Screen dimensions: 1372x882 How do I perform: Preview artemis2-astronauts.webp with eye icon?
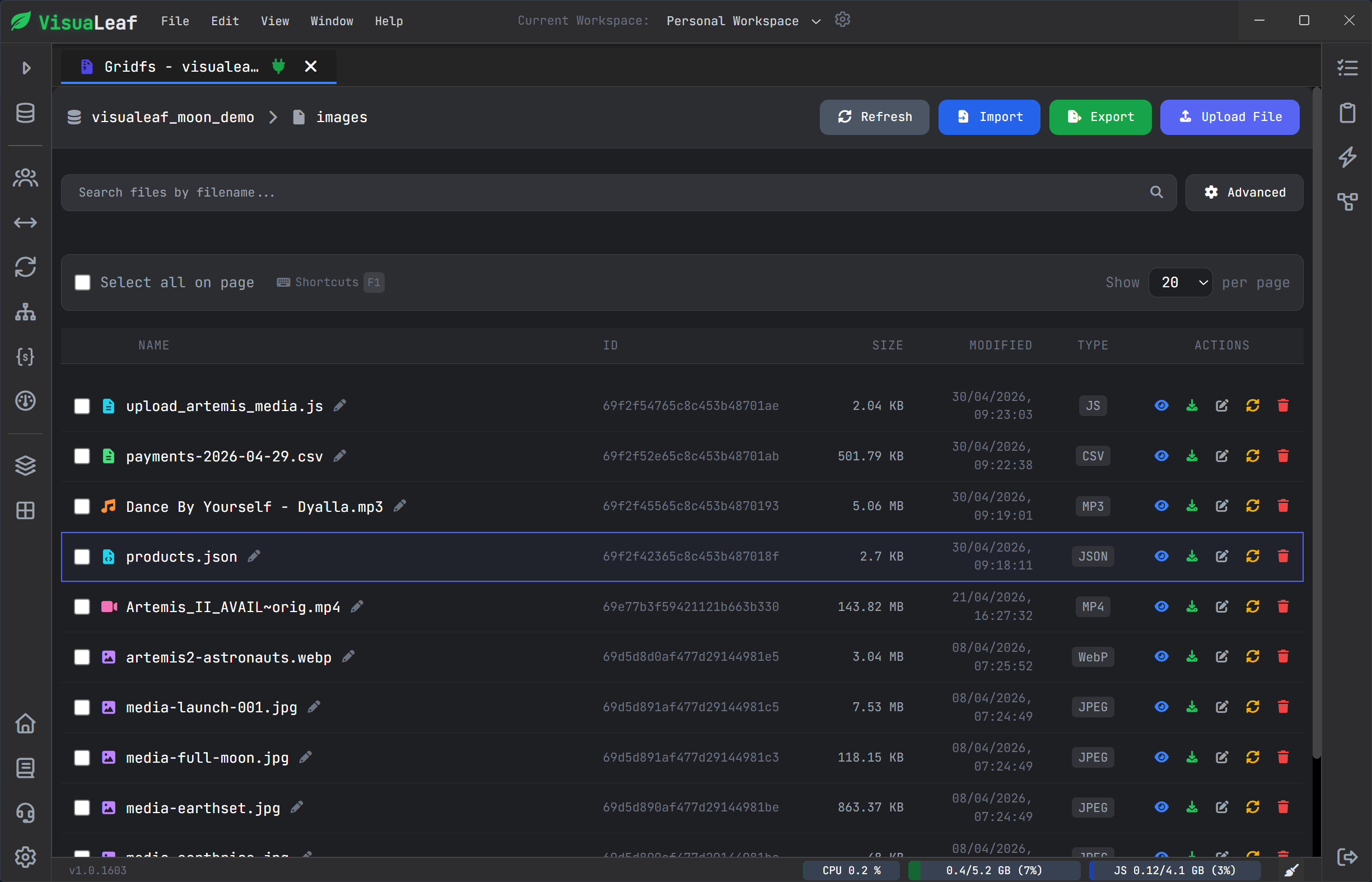(x=1161, y=656)
